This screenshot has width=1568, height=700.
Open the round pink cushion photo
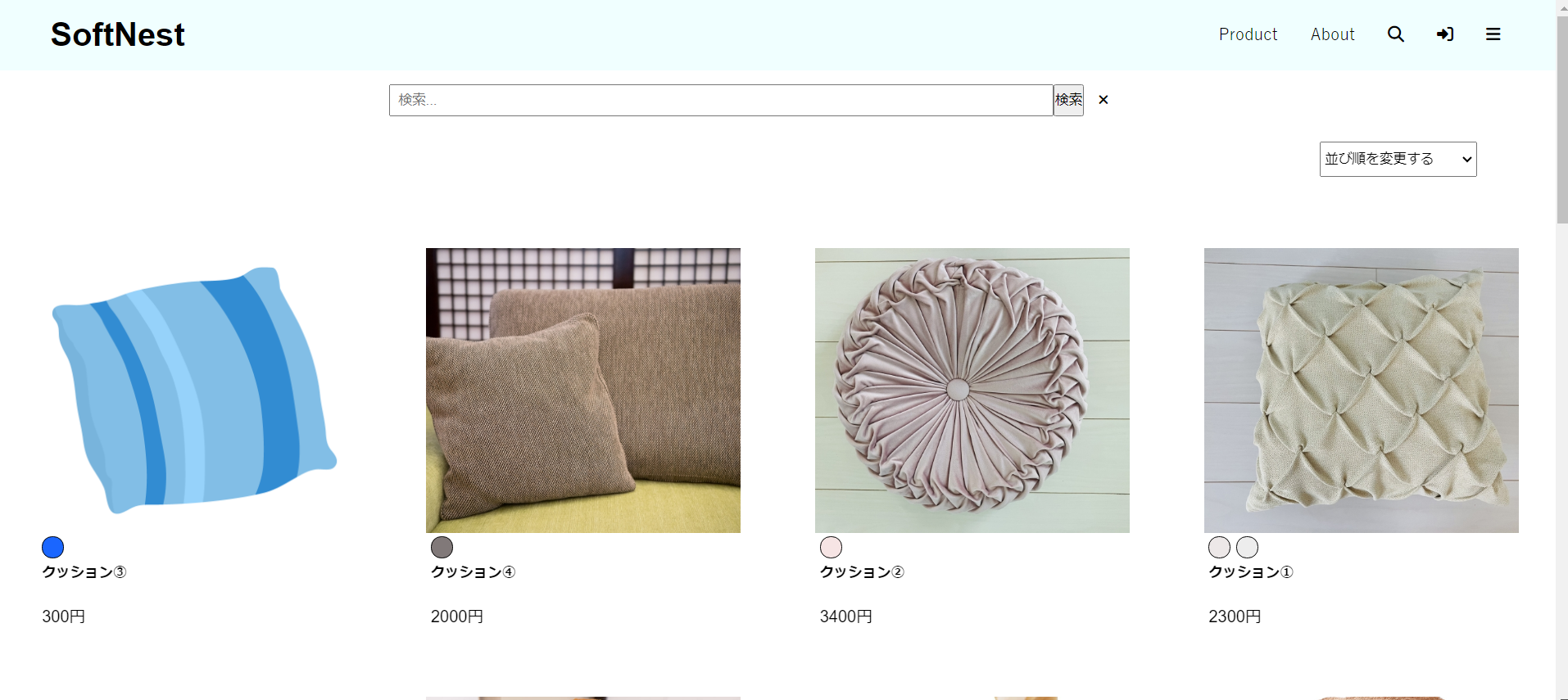[x=972, y=391]
